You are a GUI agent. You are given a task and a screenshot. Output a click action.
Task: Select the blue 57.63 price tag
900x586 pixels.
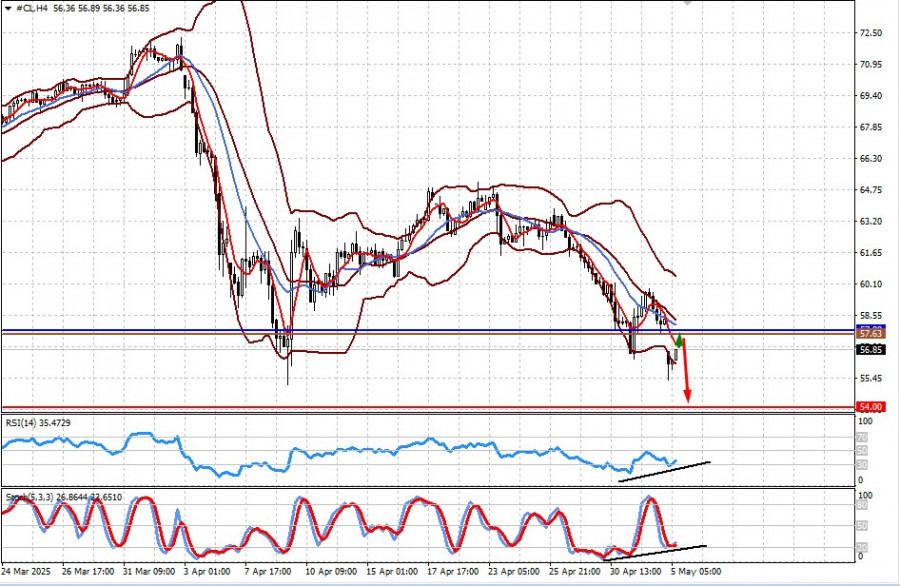[x=870, y=336]
